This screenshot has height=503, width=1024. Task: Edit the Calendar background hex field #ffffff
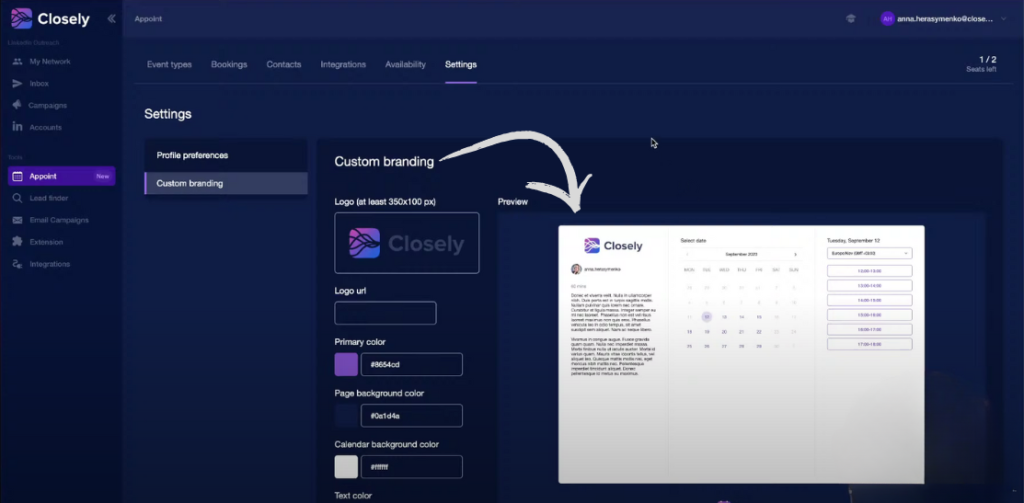(x=411, y=467)
